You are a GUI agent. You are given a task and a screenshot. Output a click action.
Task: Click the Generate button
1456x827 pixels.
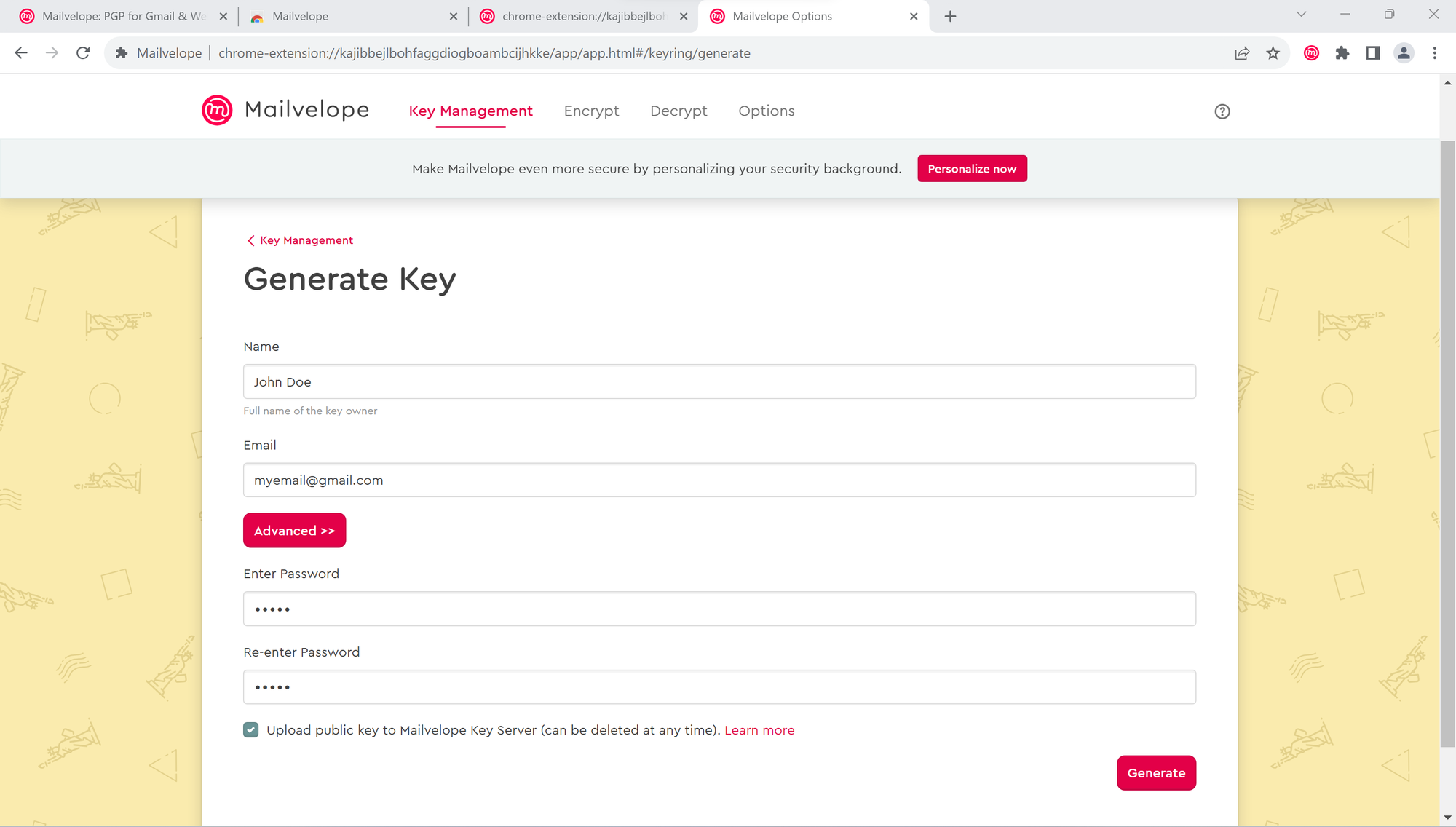(1156, 773)
